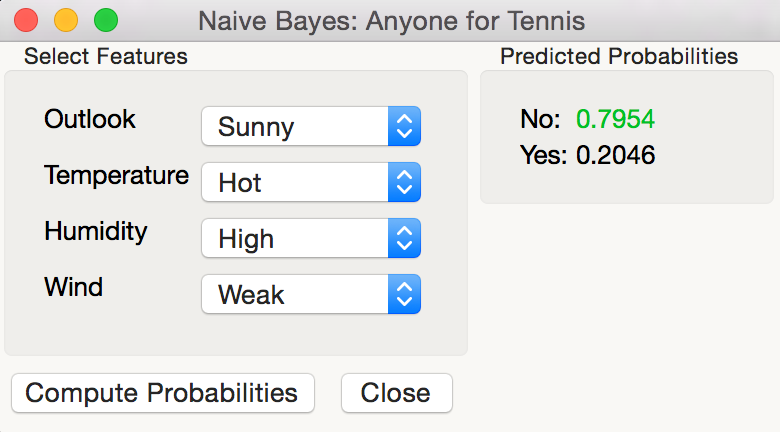Click the red window close button
The height and width of the screenshot is (432, 780).
click(x=26, y=19)
